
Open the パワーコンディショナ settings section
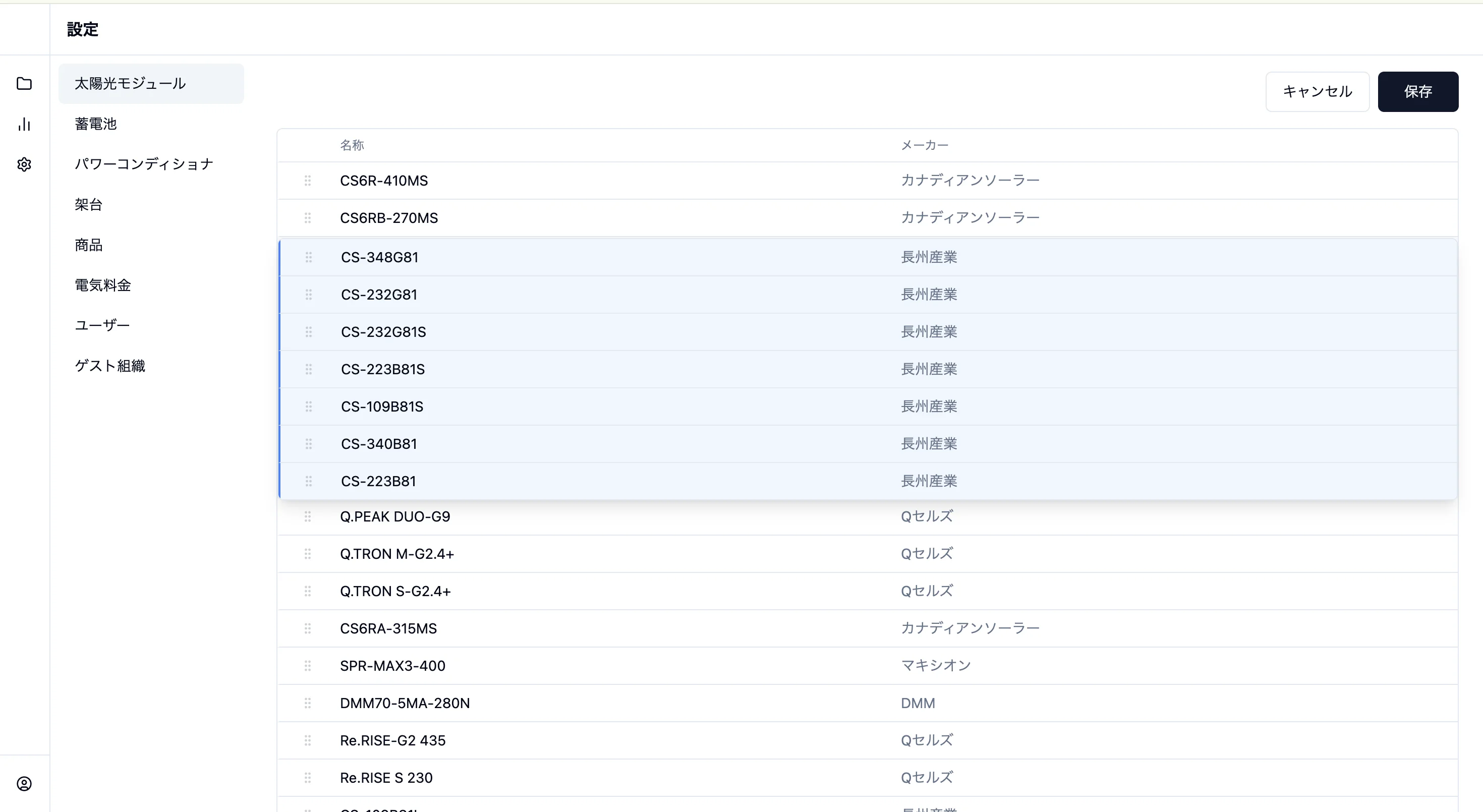pyautogui.click(x=151, y=164)
